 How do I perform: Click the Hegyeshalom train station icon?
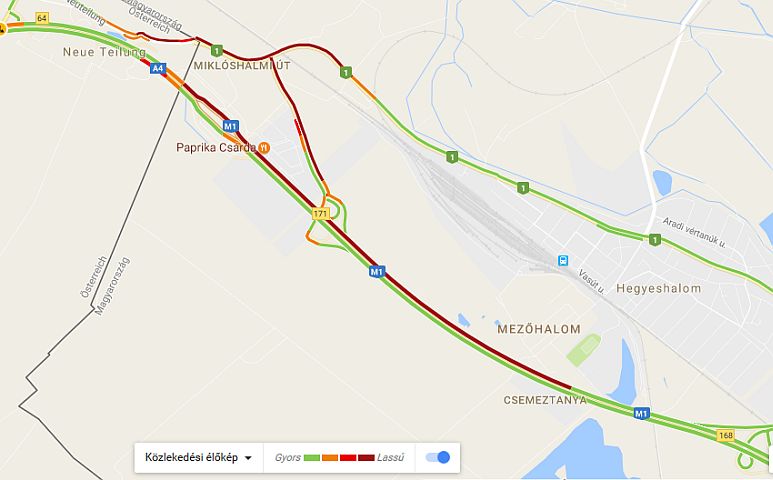coord(563,261)
